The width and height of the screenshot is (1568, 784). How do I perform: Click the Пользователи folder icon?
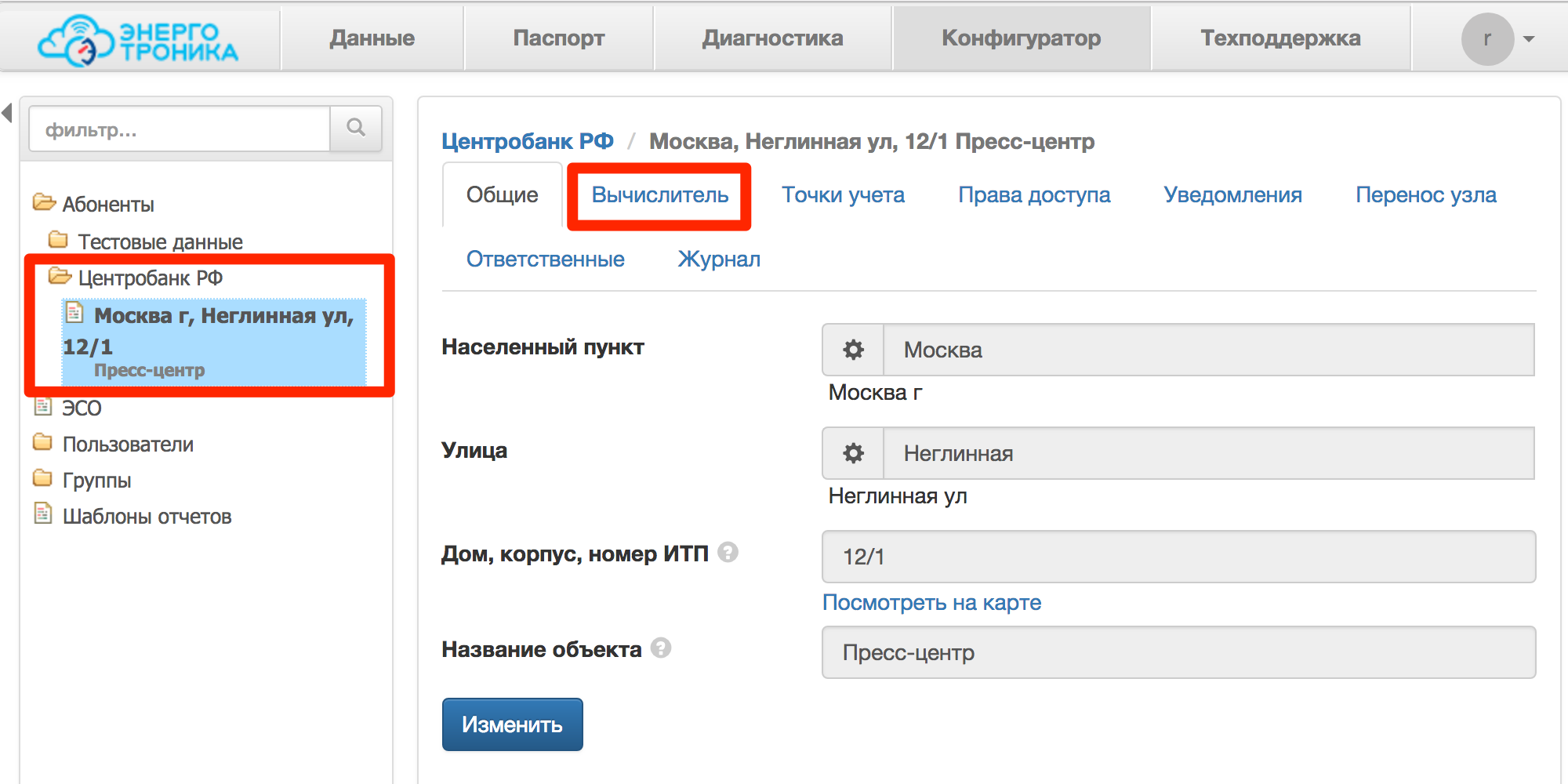tap(42, 442)
